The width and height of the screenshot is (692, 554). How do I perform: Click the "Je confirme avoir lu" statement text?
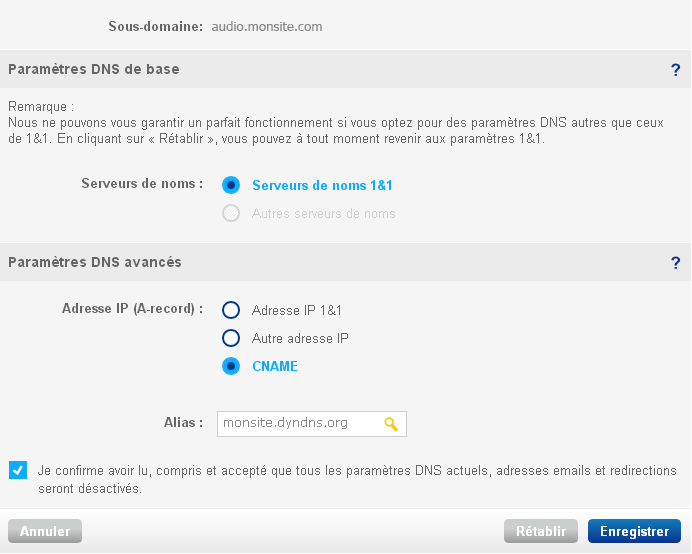click(357, 479)
